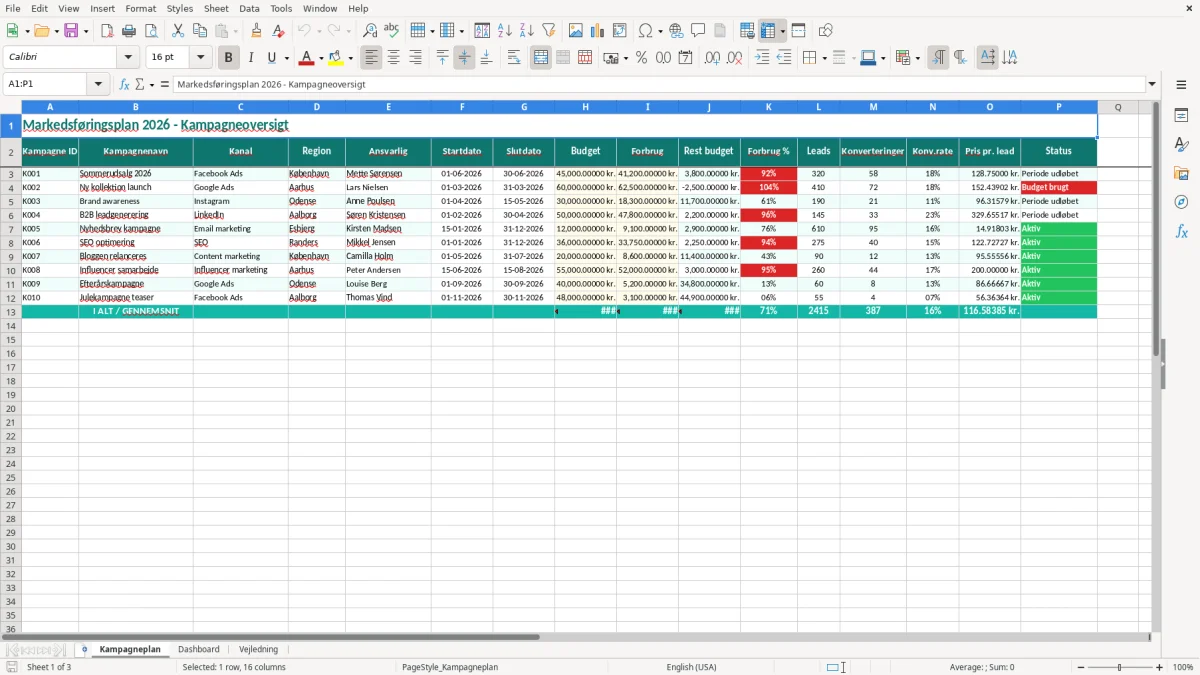
Task: Click the Insert Chart icon
Action: [598, 31]
